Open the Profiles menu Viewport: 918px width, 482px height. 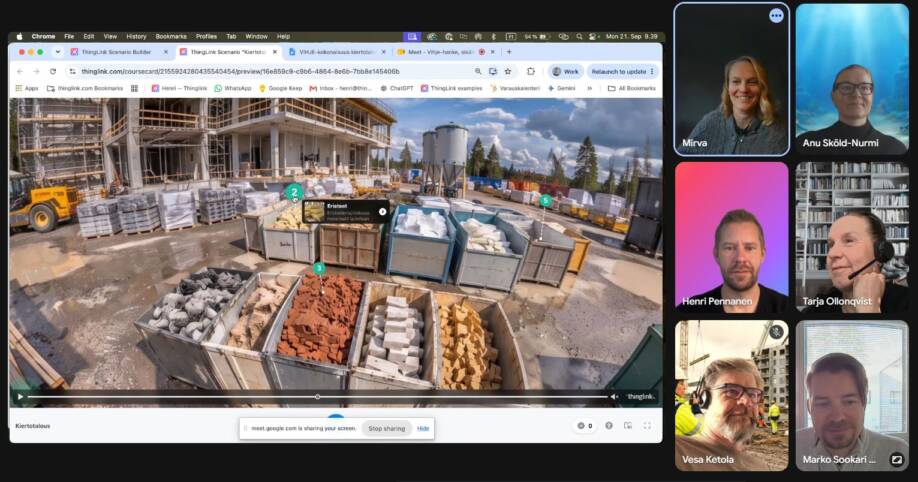[x=206, y=36]
